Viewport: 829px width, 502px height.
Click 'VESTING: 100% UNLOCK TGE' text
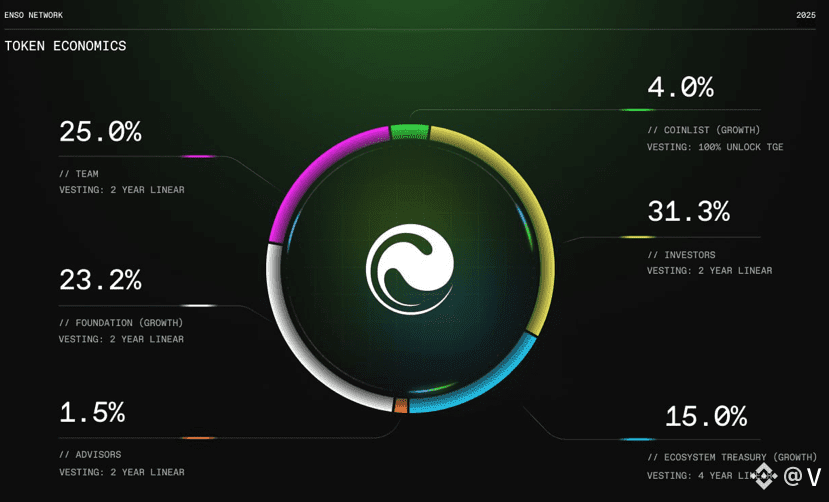[x=715, y=147]
